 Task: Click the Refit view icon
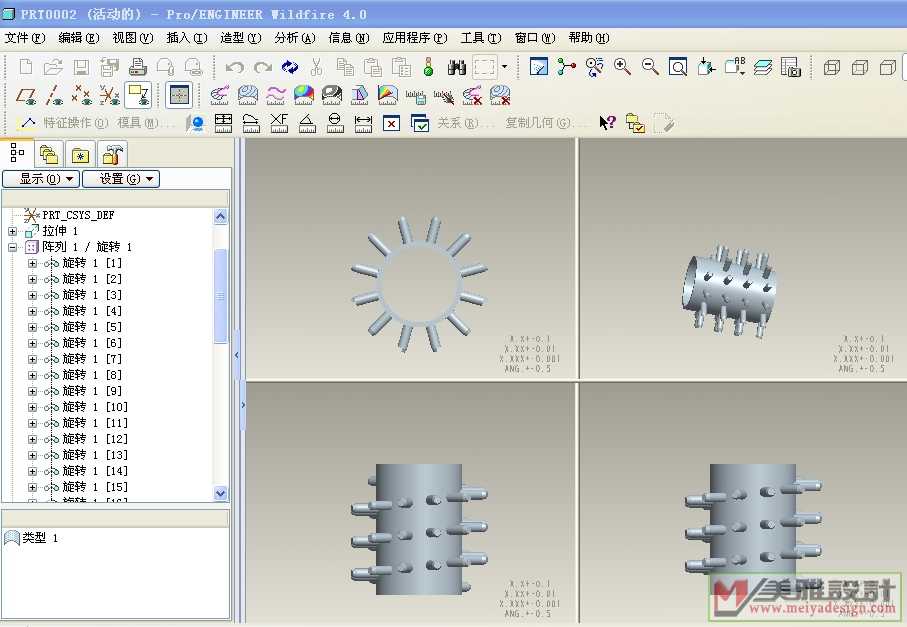click(678, 67)
